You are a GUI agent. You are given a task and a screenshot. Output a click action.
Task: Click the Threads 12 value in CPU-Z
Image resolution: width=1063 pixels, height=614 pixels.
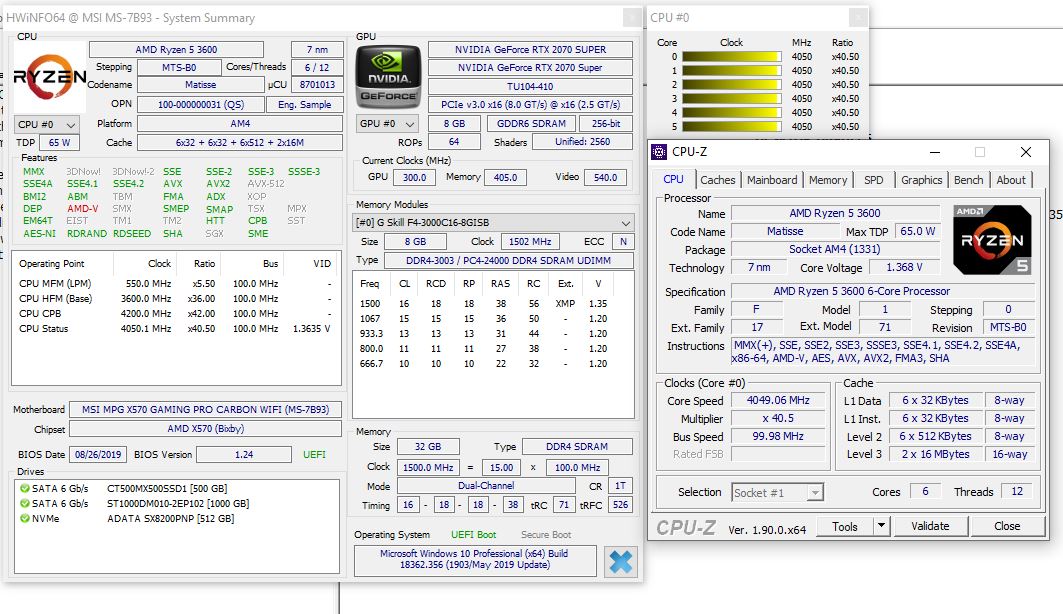[1017, 491]
